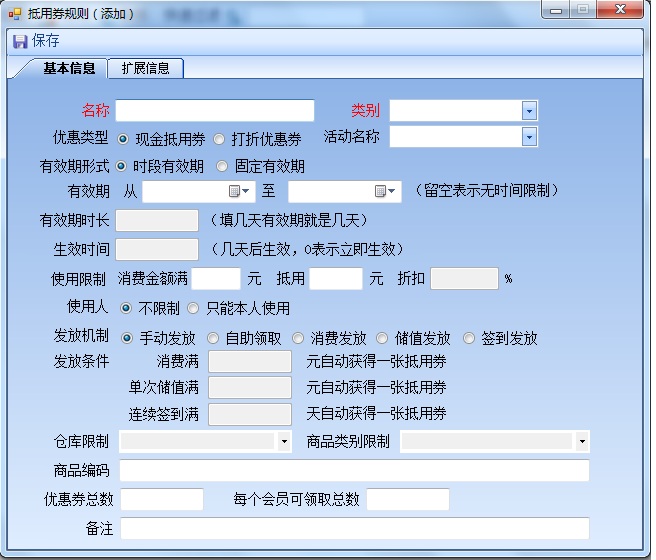Click the 生效时间 field
Viewport: 656px width, 560px height.
pyautogui.click(x=157, y=250)
